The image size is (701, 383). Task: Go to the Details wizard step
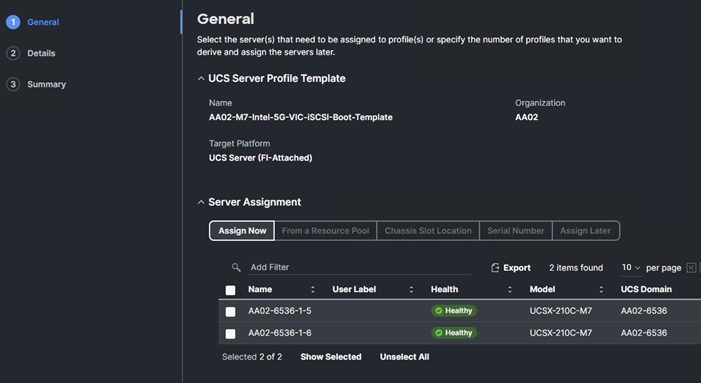pyautogui.click(x=41, y=53)
